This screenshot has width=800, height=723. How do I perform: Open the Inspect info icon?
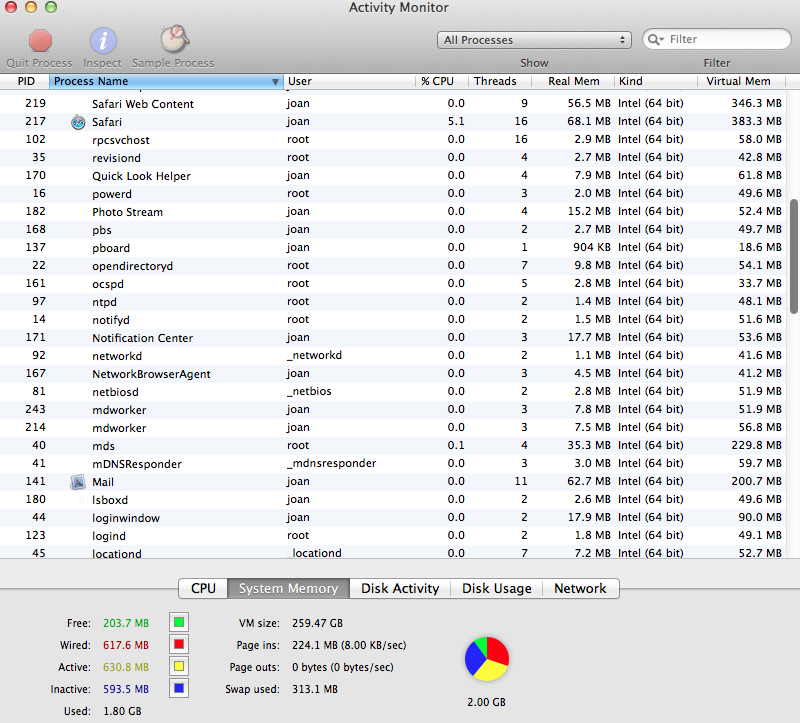(x=103, y=41)
